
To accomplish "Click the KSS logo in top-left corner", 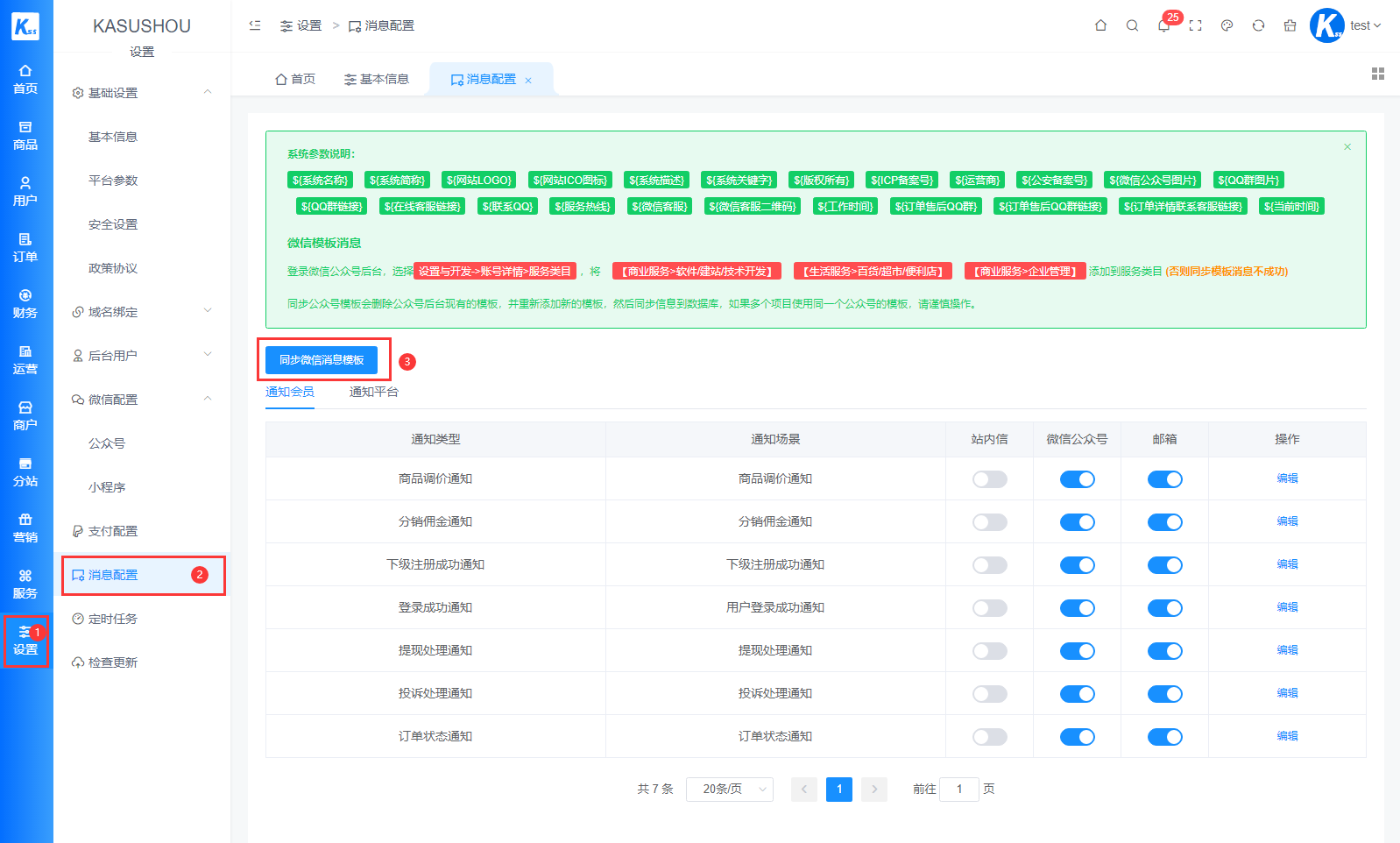I will (25, 26).
